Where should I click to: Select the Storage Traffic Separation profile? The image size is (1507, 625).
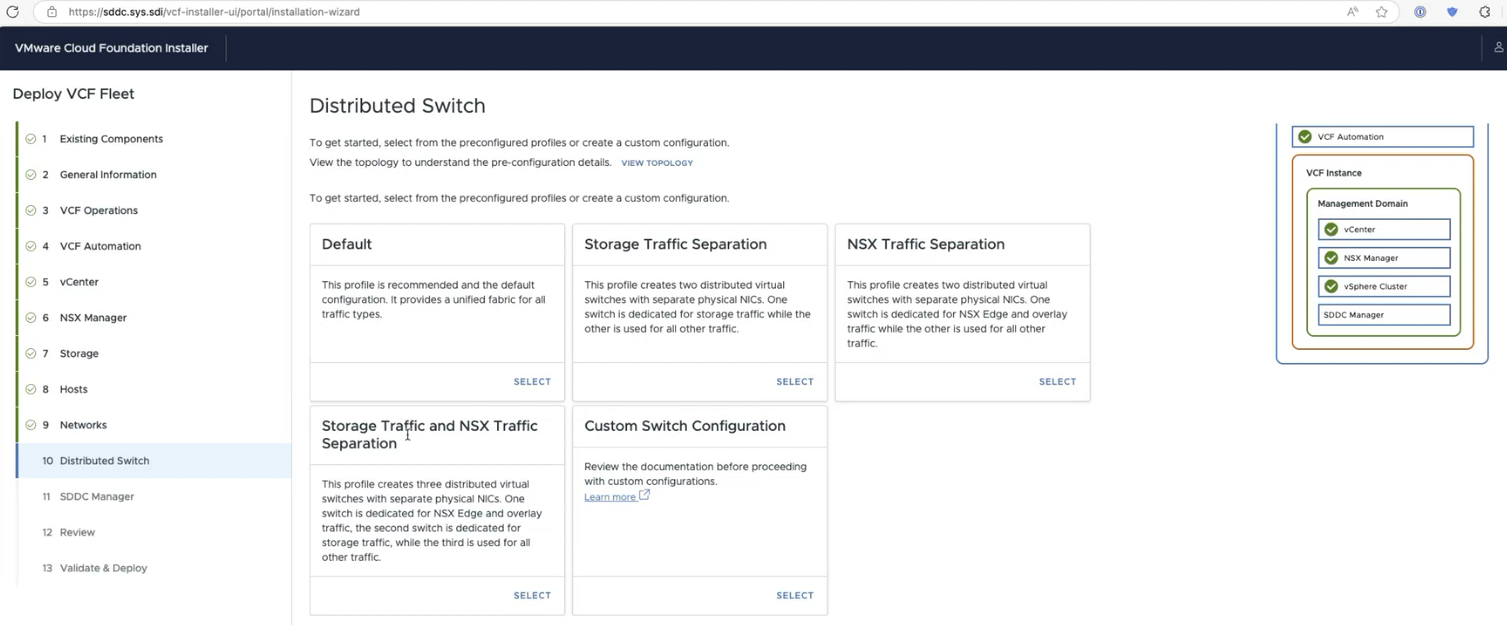pyautogui.click(x=795, y=382)
